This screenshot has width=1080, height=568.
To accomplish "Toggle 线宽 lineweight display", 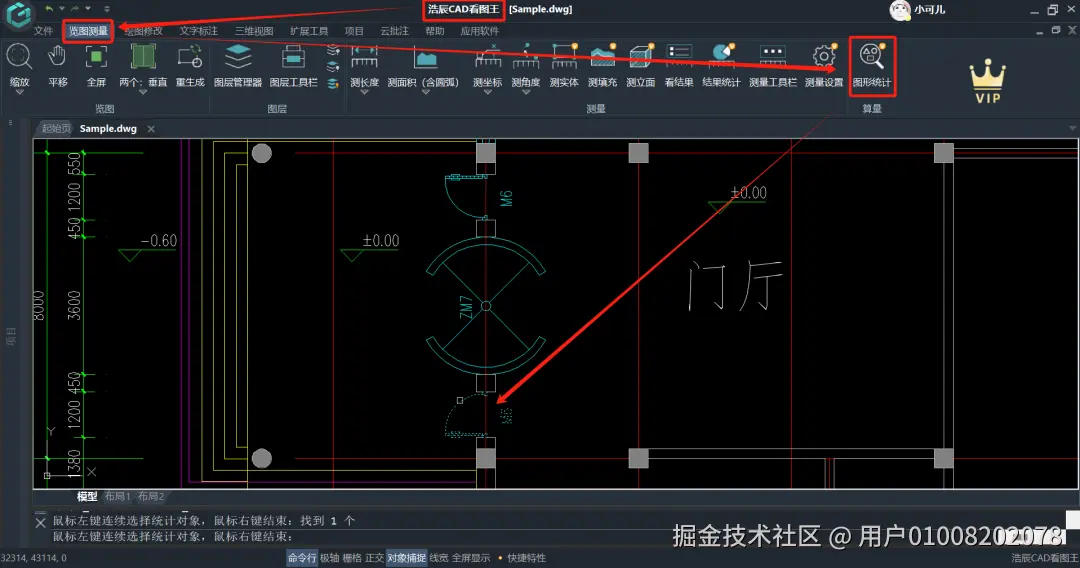I will pos(439,558).
